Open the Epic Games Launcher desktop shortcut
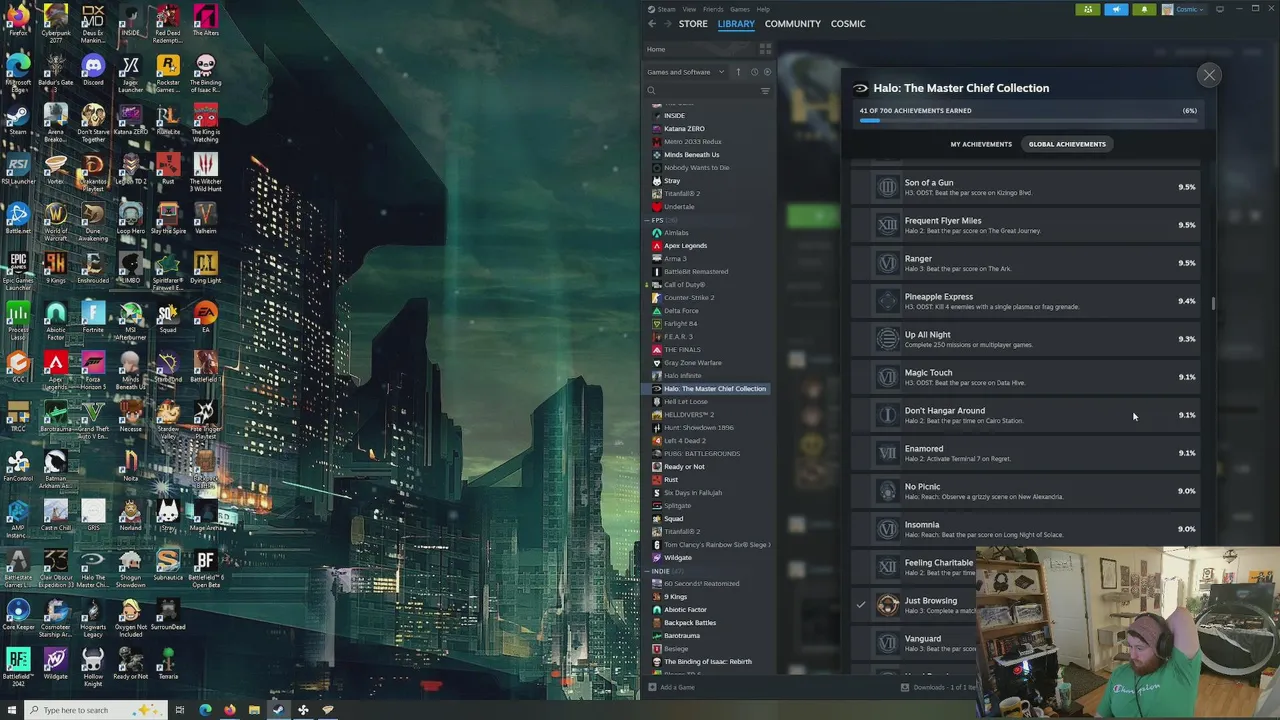1280x720 pixels. coord(18,270)
